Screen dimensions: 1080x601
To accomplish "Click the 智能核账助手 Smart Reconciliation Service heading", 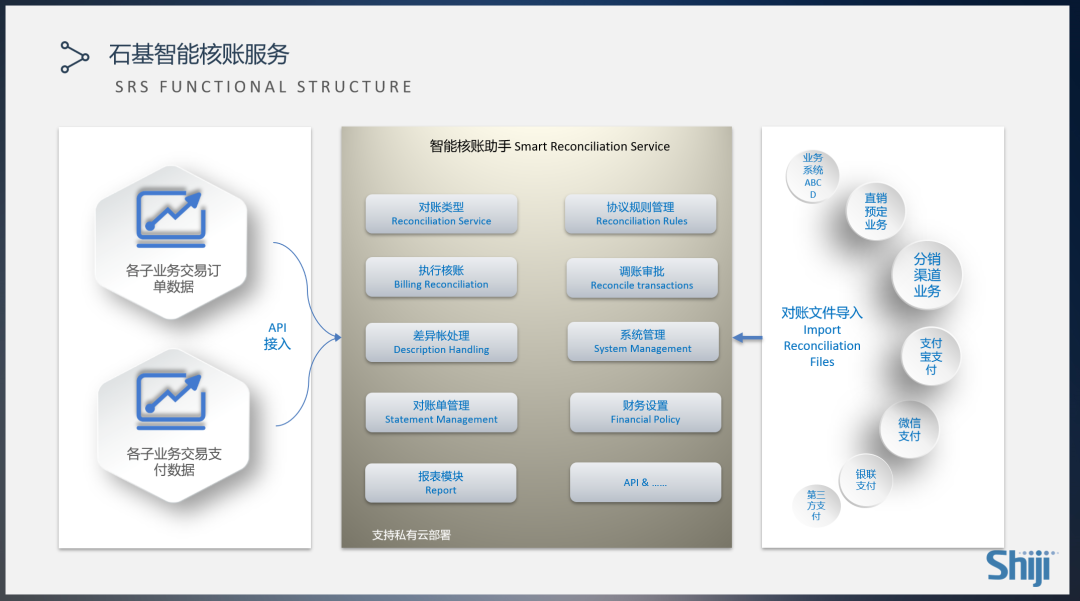I will 550,146.
